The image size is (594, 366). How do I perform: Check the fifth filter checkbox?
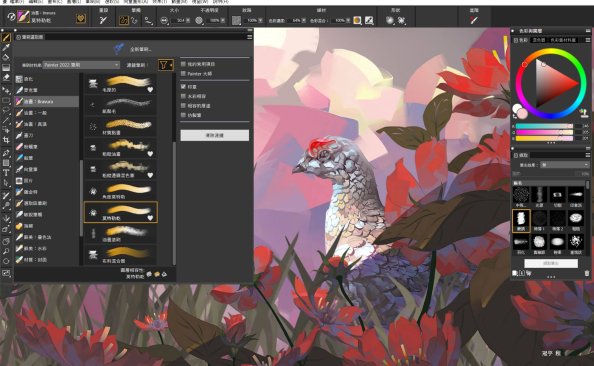pyautogui.click(x=183, y=106)
